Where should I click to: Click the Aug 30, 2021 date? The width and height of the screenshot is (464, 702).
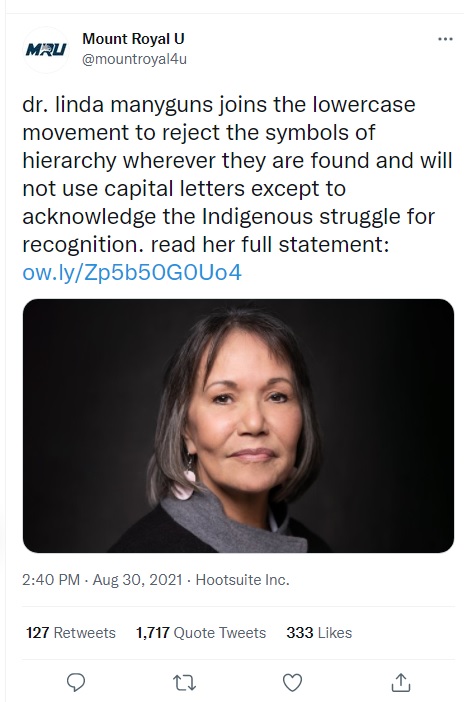coord(137,580)
